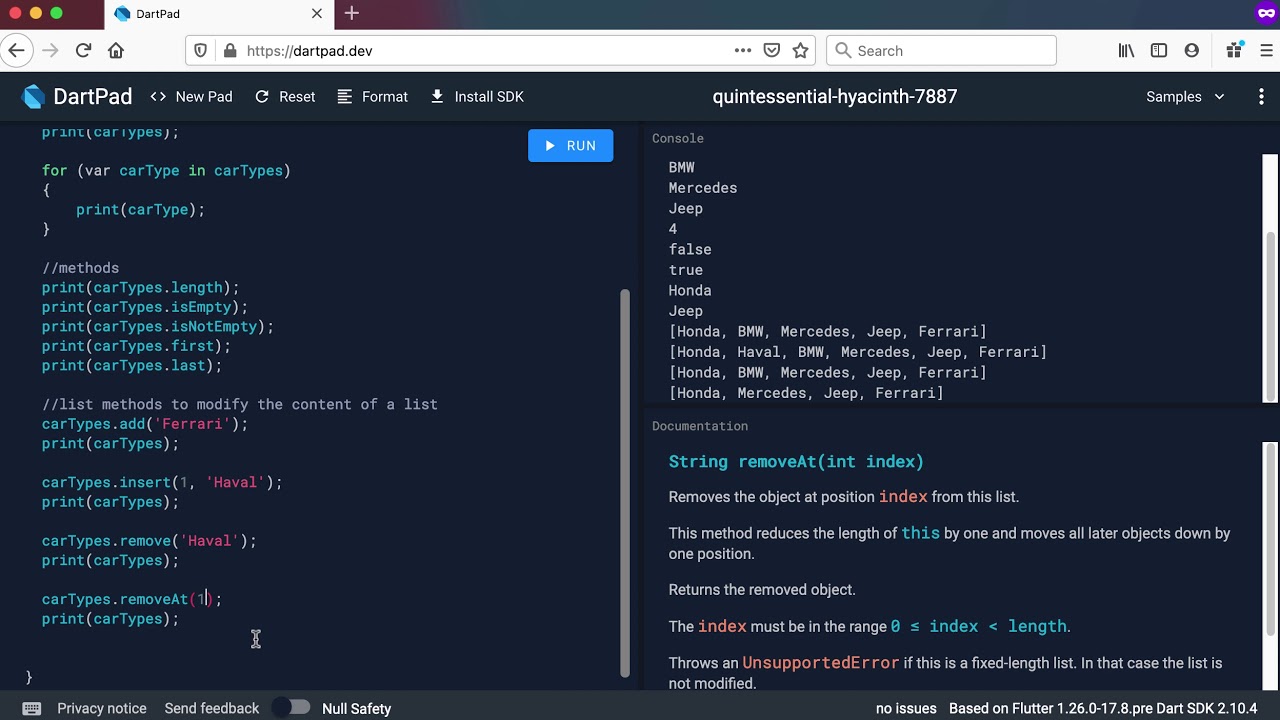Click the pad title quintessential-hyacinth-7887
1280x720 pixels.
pos(835,97)
